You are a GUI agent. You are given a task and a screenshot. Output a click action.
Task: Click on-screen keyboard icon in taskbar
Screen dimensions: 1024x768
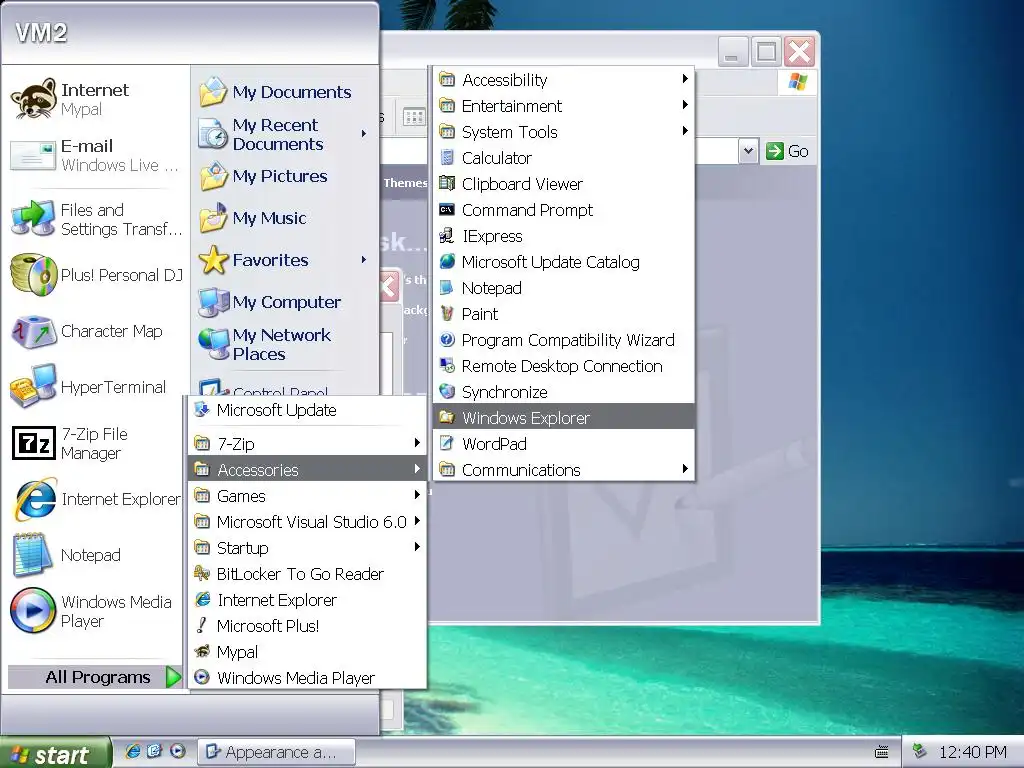pos(882,752)
